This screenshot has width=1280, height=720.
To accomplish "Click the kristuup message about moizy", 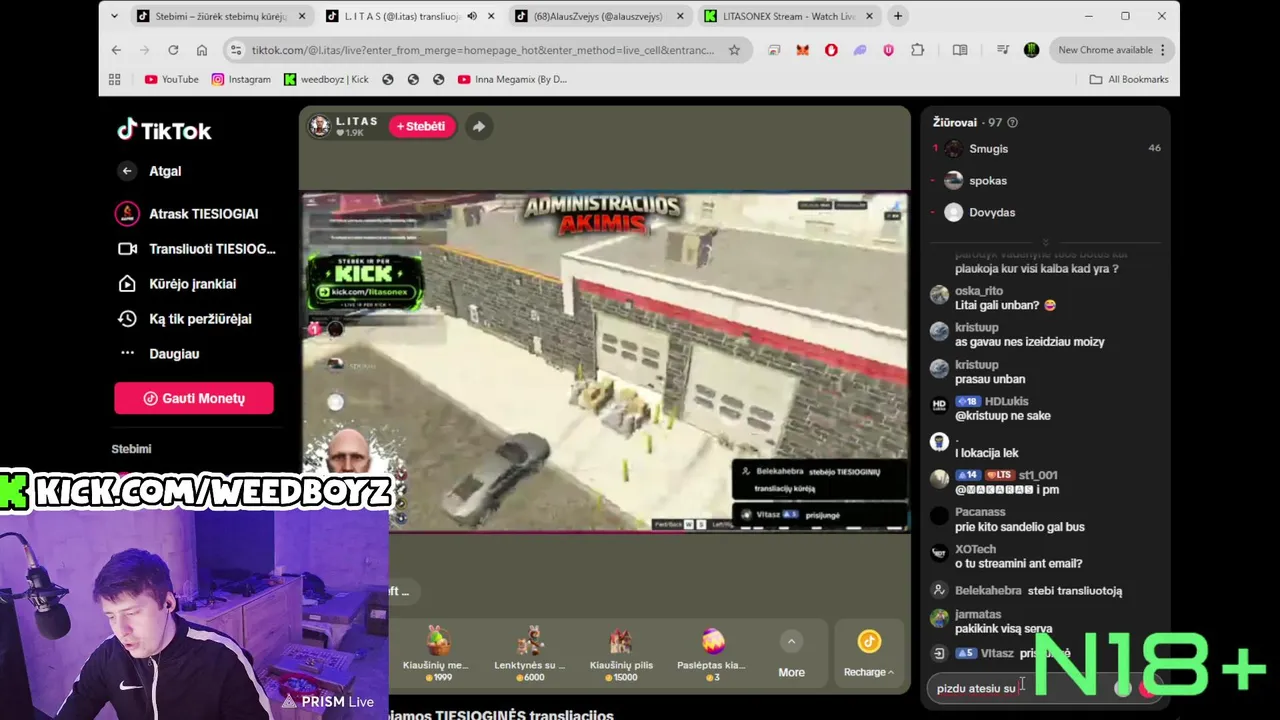I will (1029, 342).
